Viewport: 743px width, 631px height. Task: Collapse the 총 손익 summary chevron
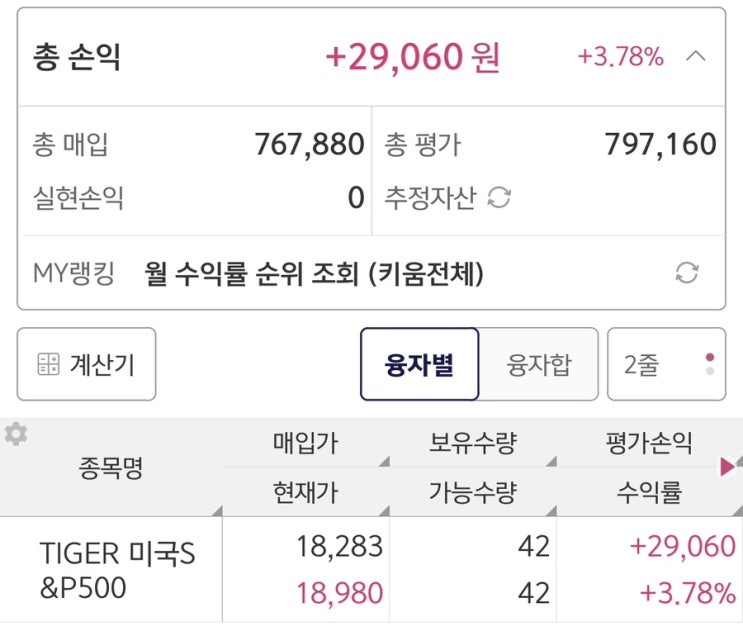point(696,56)
